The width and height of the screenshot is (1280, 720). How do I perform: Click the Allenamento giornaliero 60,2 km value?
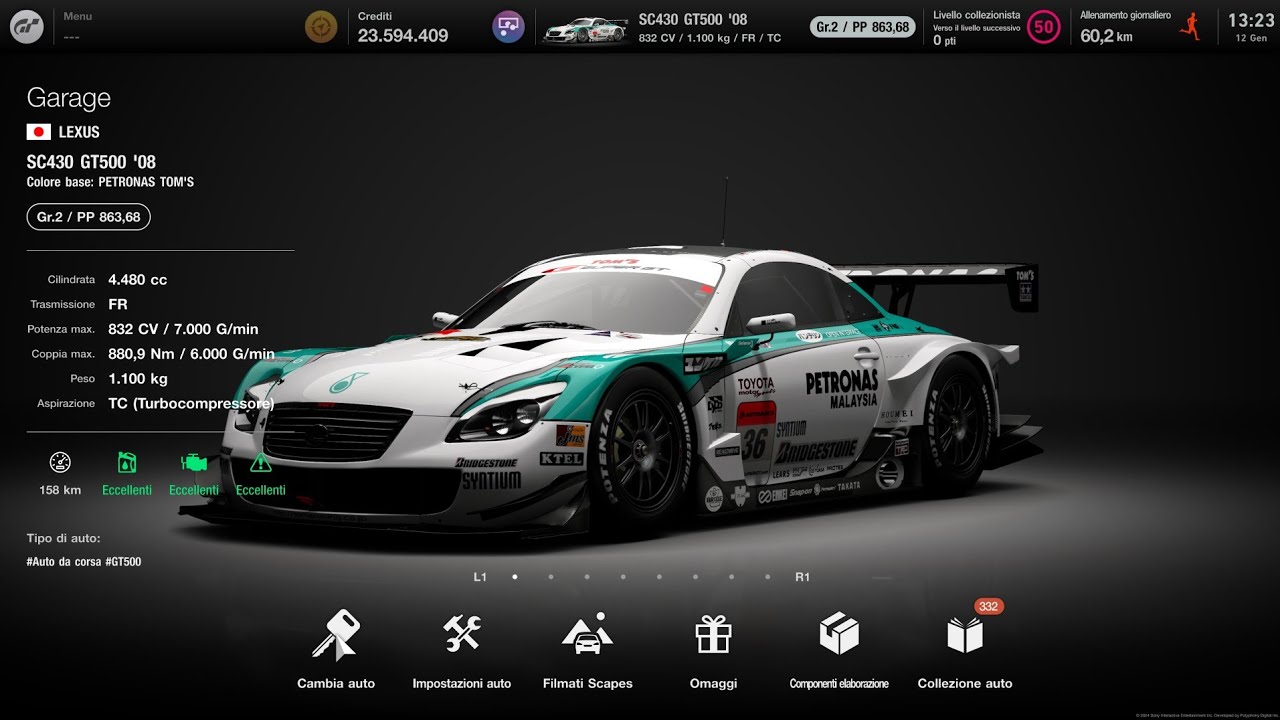tap(1106, 36)
